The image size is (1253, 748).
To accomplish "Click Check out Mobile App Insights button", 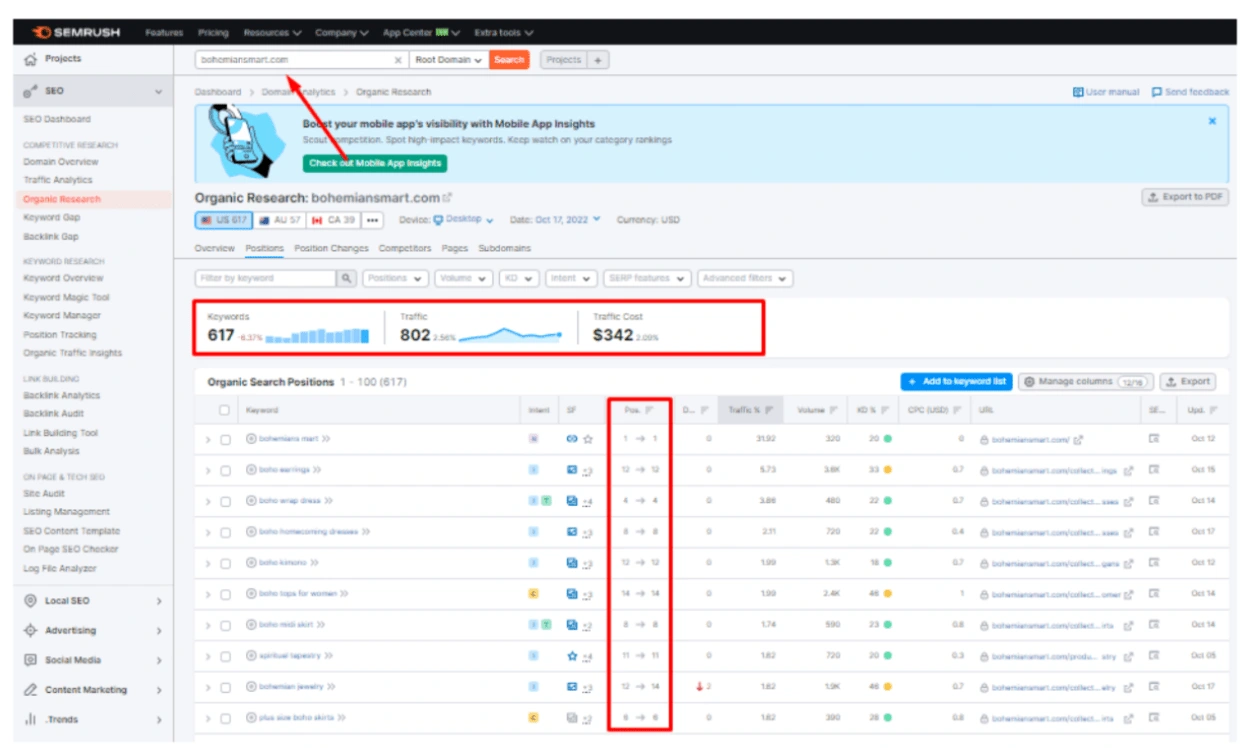I will [x=375, y=163].
